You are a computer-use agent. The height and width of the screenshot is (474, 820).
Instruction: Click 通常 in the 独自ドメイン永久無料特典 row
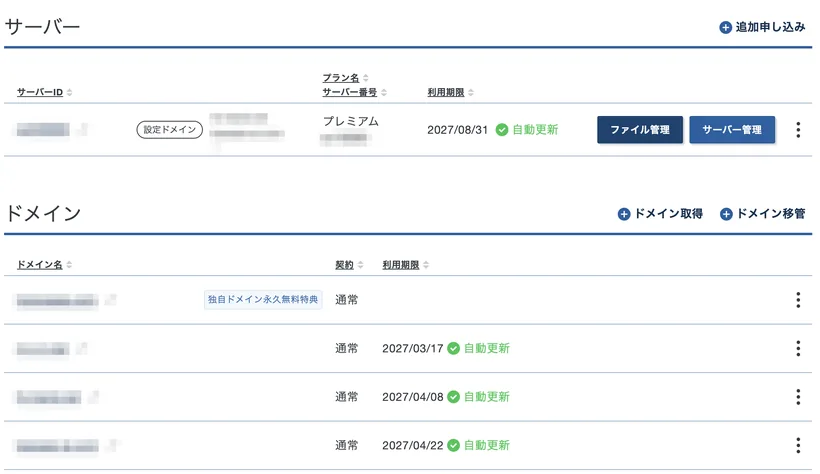[x=346, y=300]
